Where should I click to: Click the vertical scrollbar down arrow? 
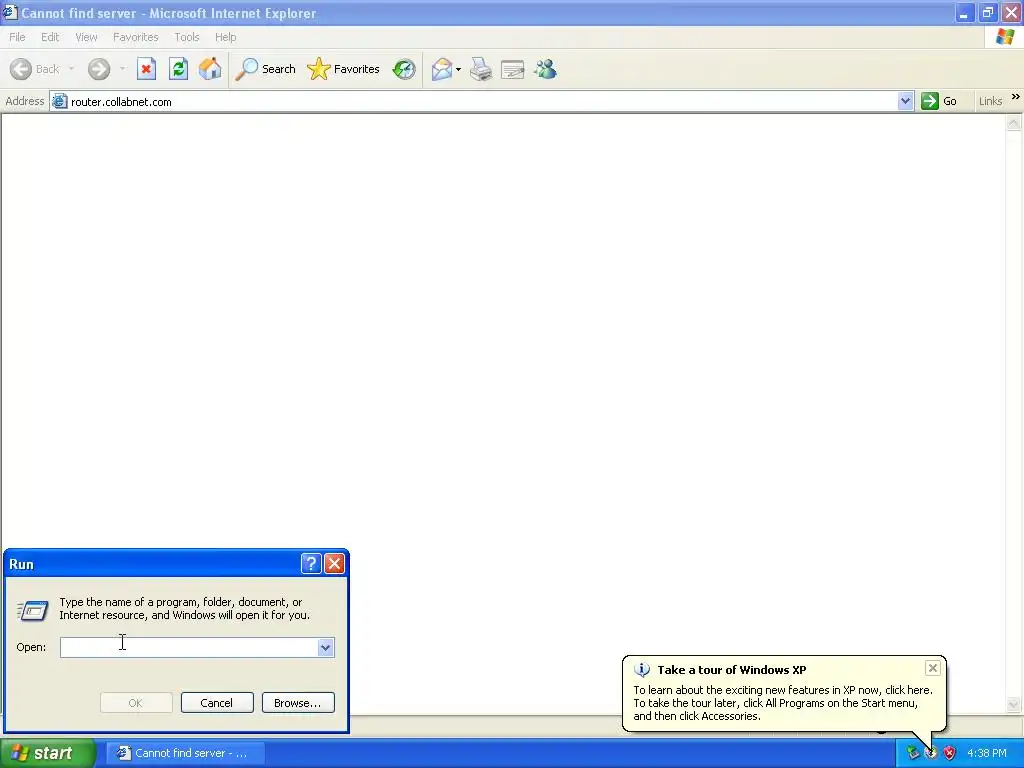pyautogui.click(x=1014, y=704)
